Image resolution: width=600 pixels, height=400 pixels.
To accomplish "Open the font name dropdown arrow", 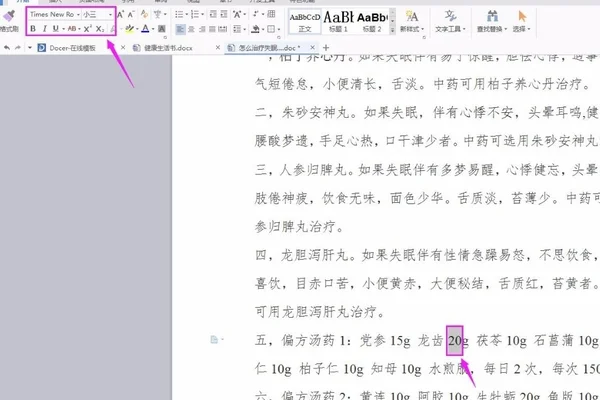I will click(x=78, y=15).
